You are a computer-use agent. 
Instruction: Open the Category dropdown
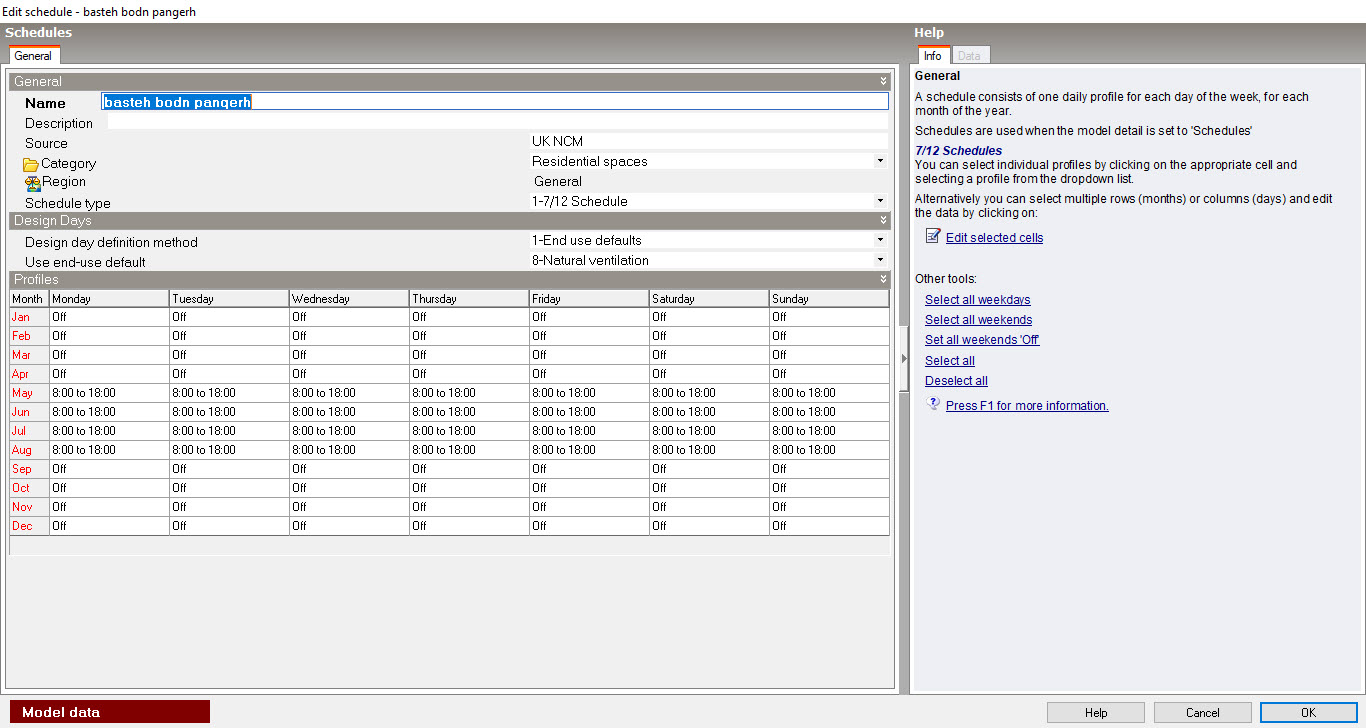[x=880, y=161]
